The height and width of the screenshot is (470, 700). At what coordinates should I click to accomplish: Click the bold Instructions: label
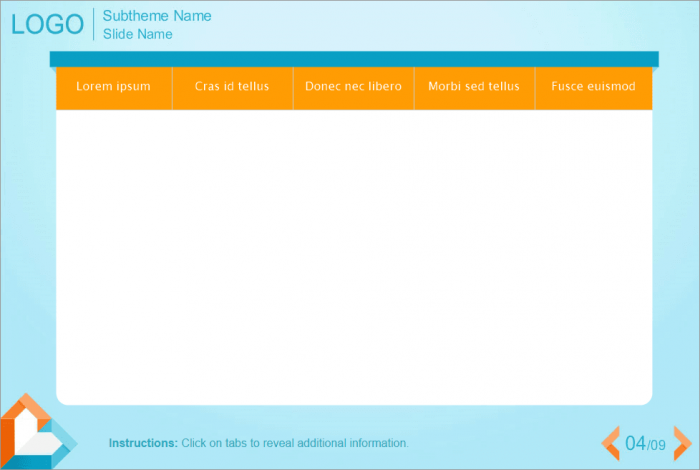tap(143, 443)
